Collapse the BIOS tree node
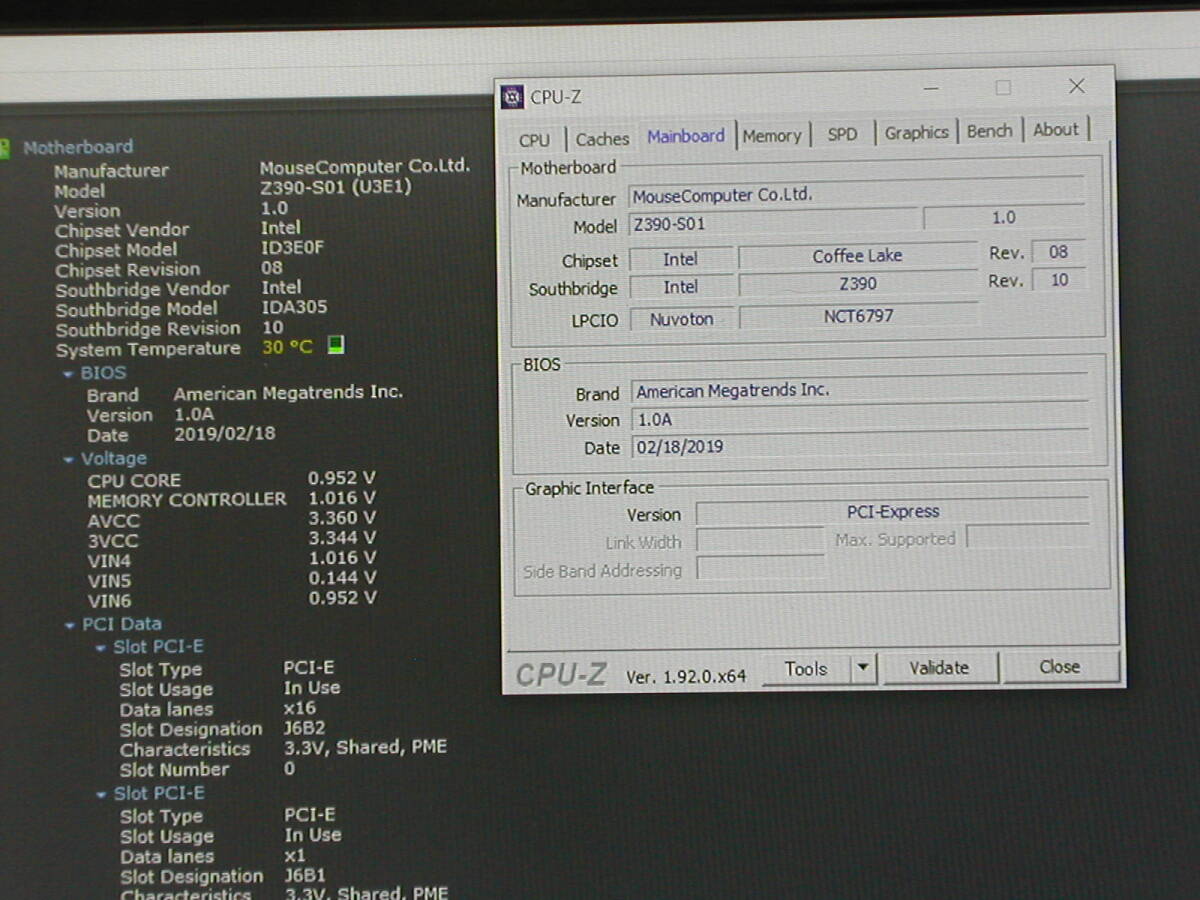 click(x=67, y=373)
